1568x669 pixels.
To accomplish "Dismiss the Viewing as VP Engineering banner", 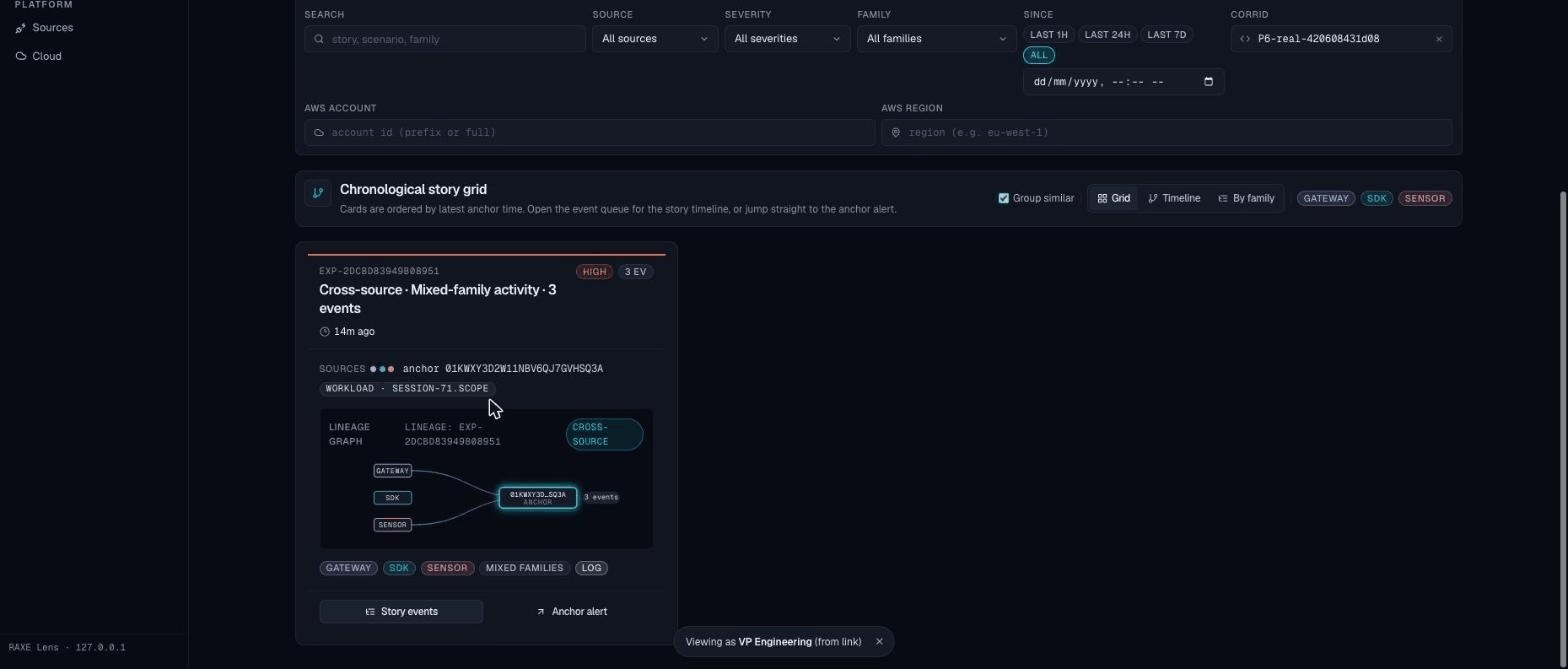I will [879, 642].
